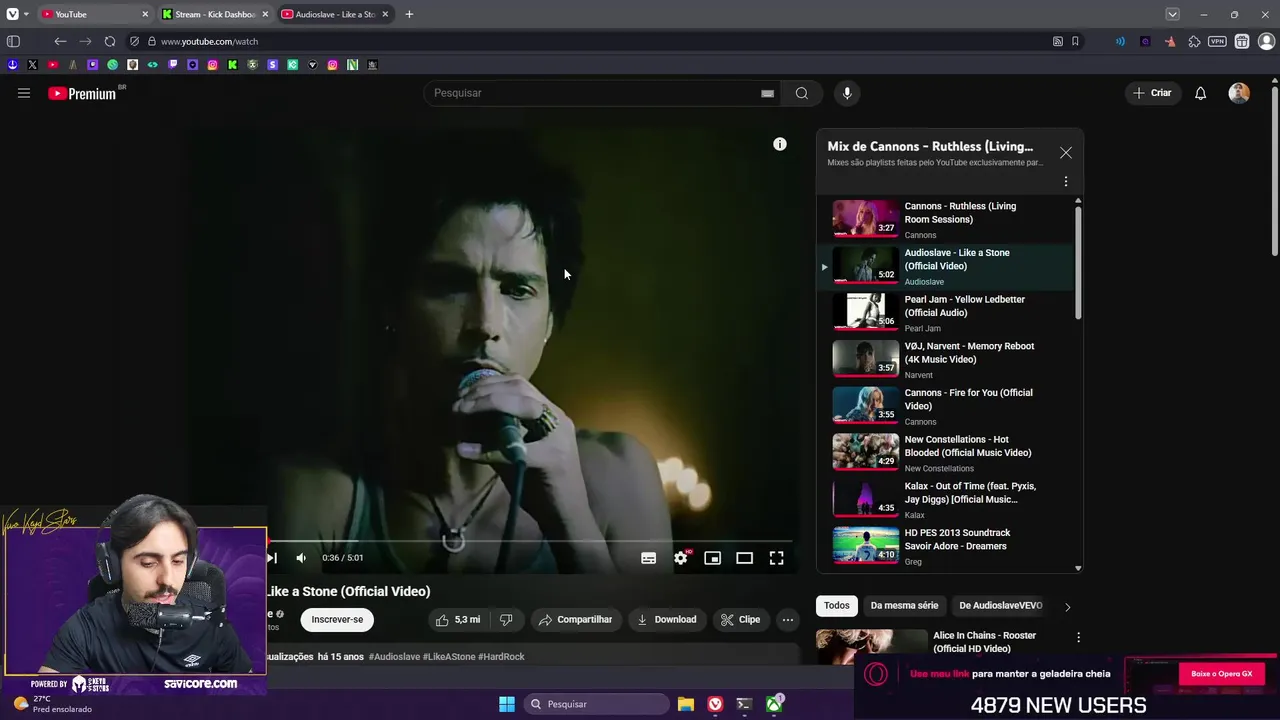The height and width of the screenshot is (720, 1280).
Task: Click the Download button
Action: pos(667,620)
